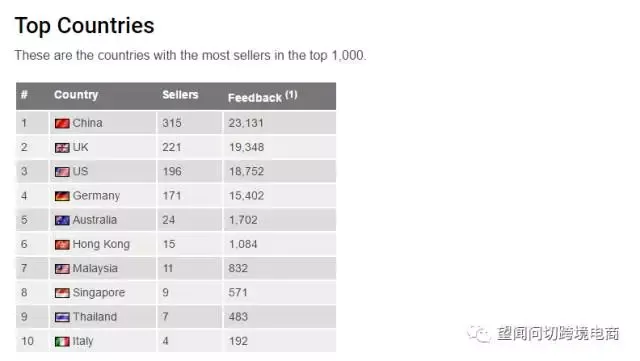The width and height of the screenshot is (640, 361).
Task: Click the UK flag icon
Action: pos(62,147)
